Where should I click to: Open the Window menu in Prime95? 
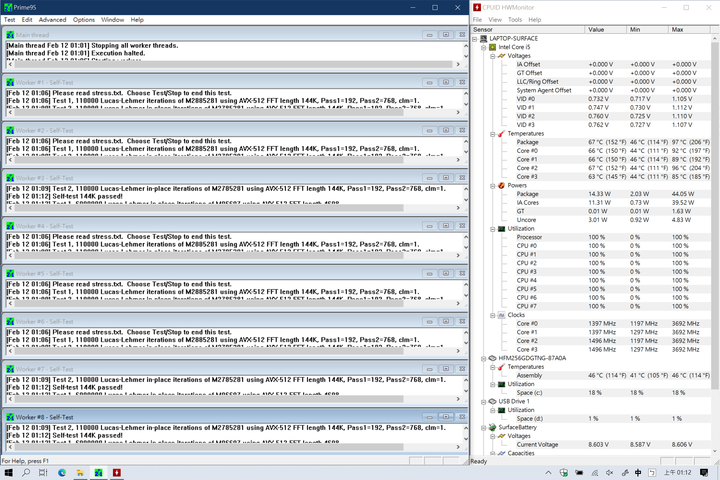[x=112, y=20]
